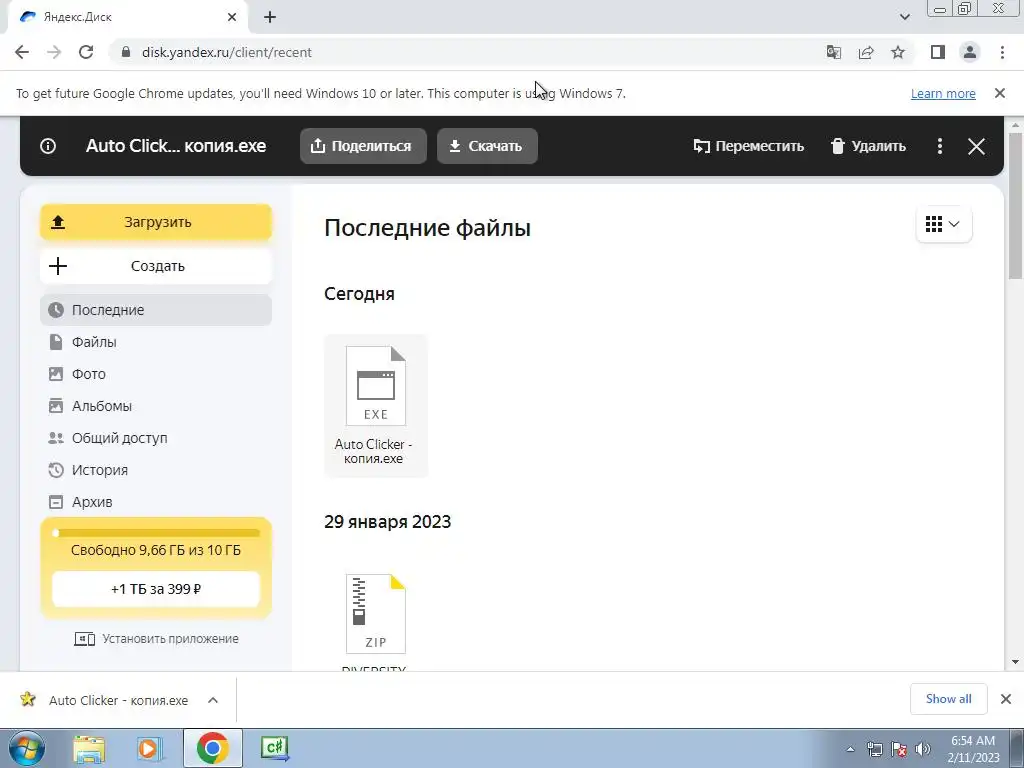Screen dimensions: 1024x768
Task: Show hidden system tray icons
Action: 850,749
